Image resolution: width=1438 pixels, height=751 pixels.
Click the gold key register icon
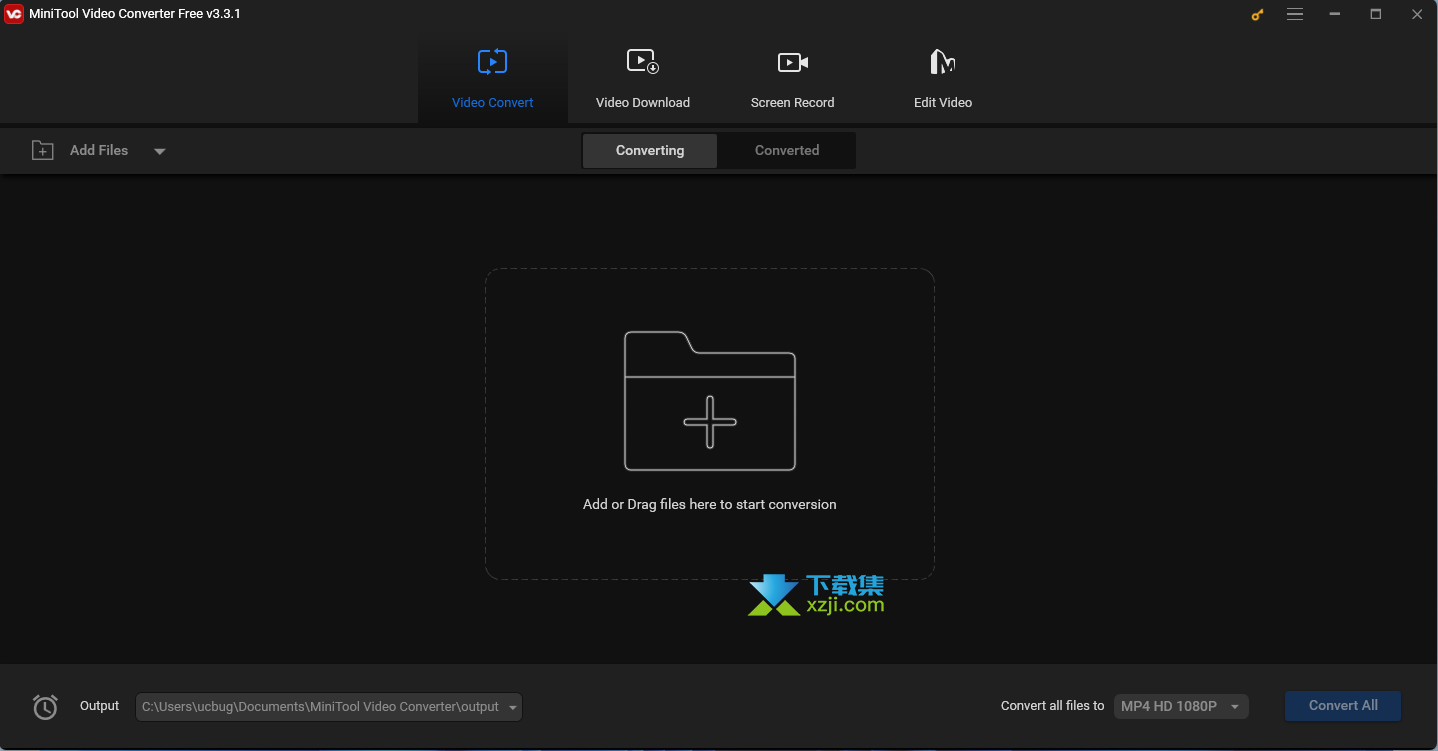(1258, 15)
